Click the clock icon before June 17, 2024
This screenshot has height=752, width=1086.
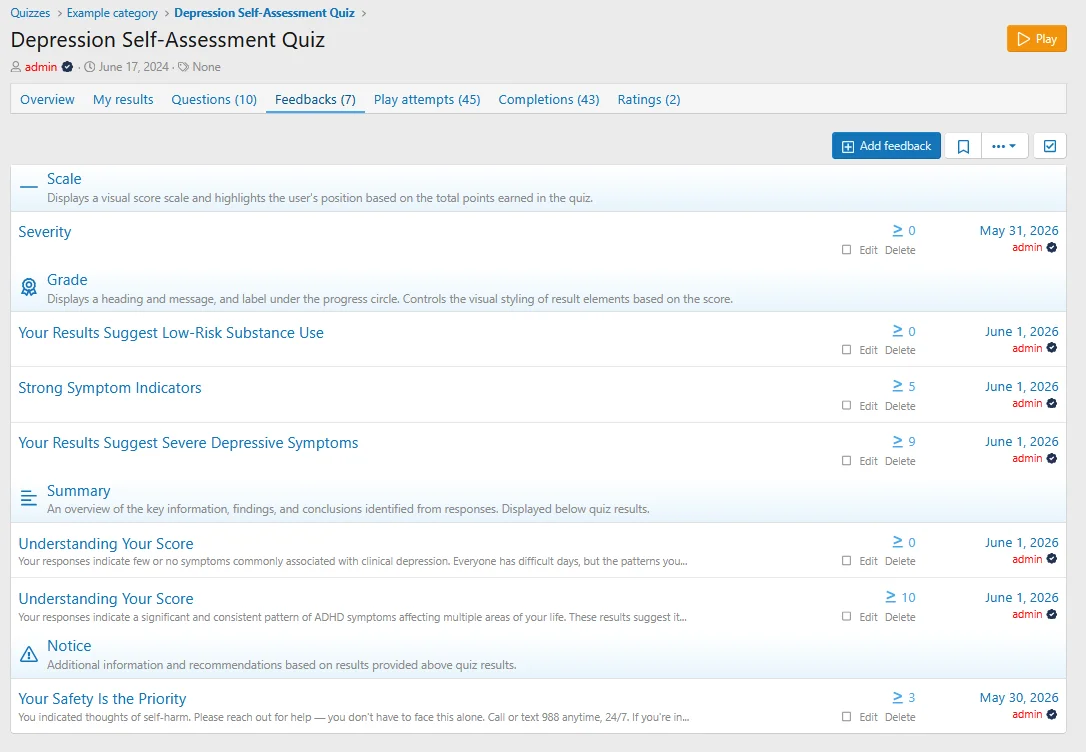pos(89,67)
